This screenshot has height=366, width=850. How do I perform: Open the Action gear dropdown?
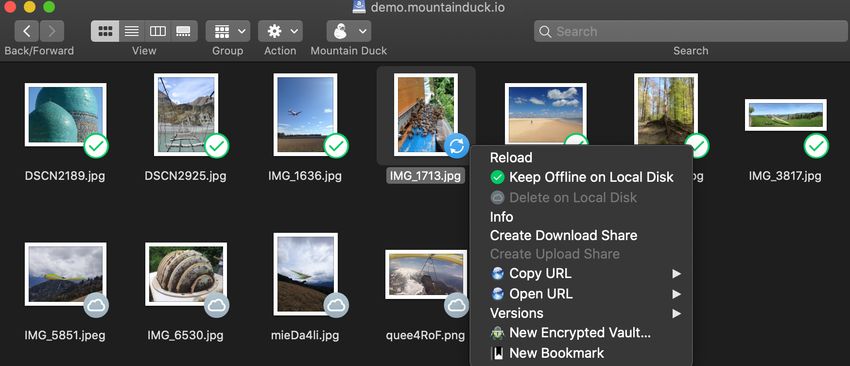tap(280, 31)
